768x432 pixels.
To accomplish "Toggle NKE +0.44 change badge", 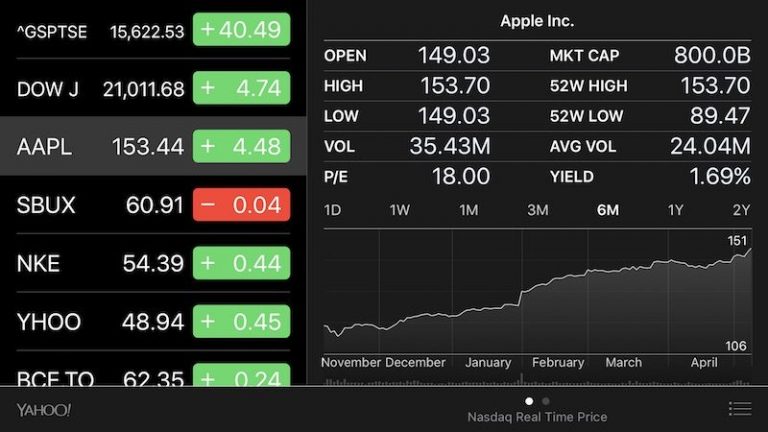I will tap(244, 263).
